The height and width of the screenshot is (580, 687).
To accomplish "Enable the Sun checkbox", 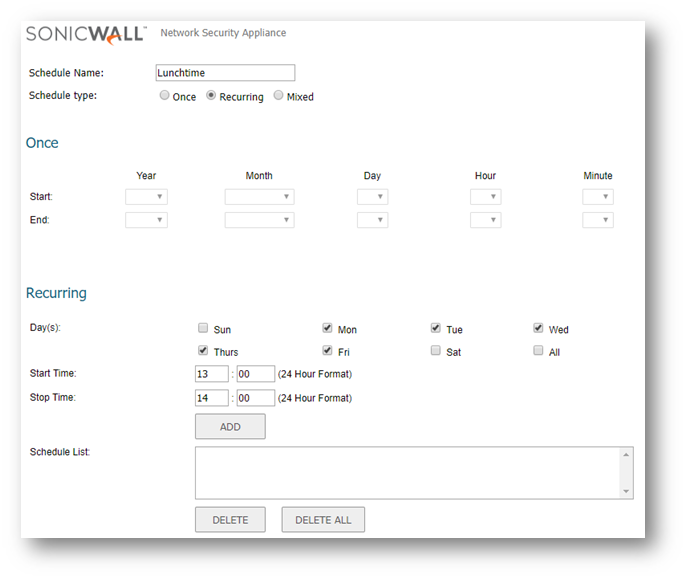I will click(x=203, y=328).
